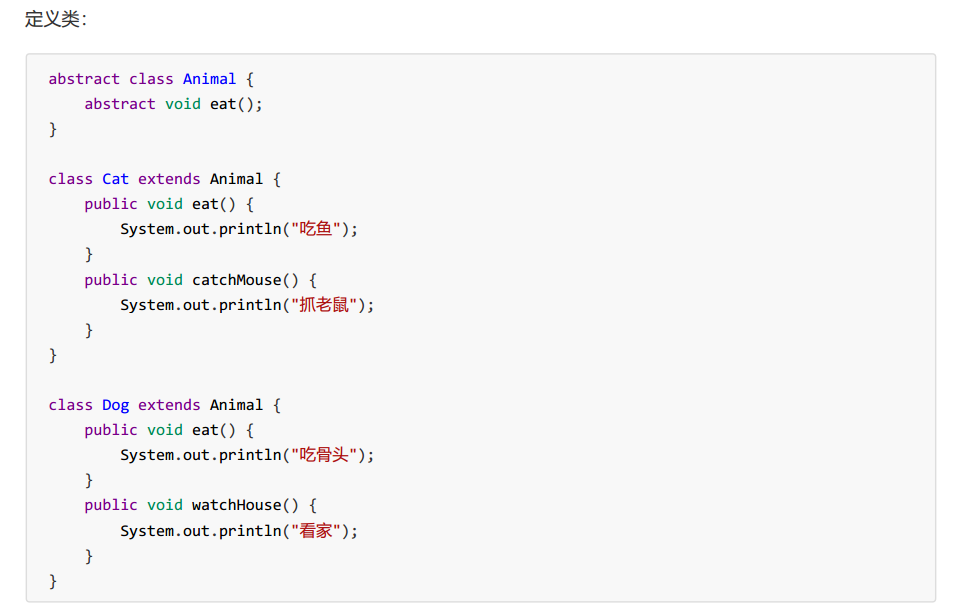Viewport: 959px width, 613px height.
Task: Click the public keyword before watchHouse
Action: pyautogui.click(x=111, y=505)
